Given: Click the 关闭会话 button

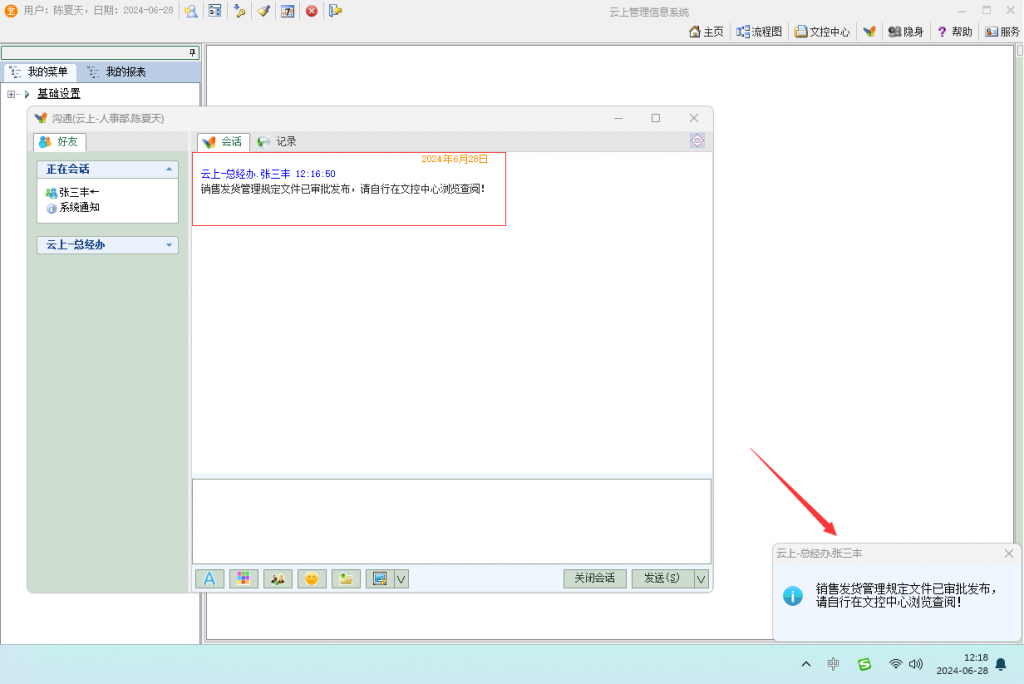Looking at the screenshot, I should (595, 579).
